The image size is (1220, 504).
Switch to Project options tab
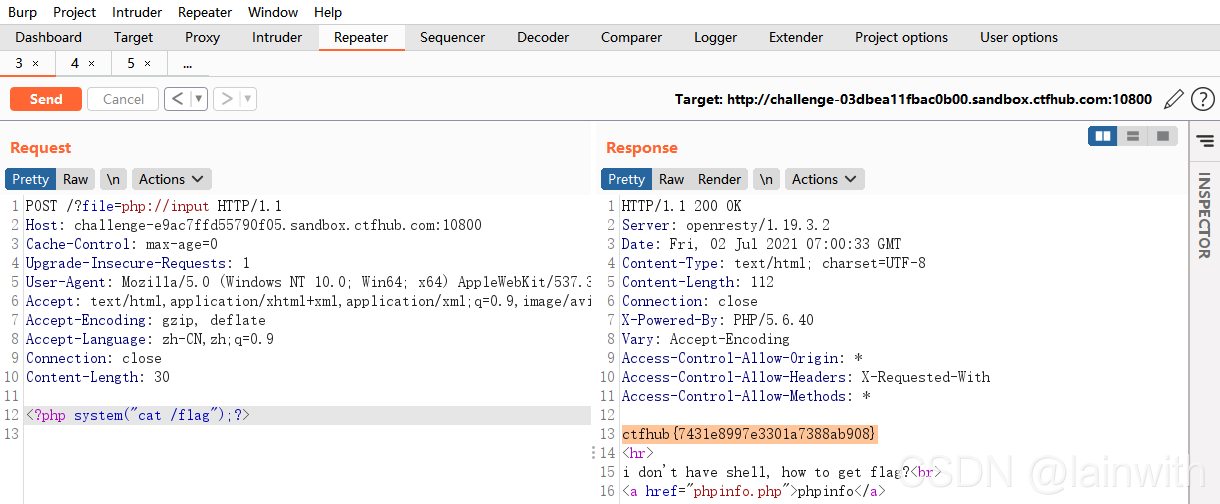pos(901,37)
